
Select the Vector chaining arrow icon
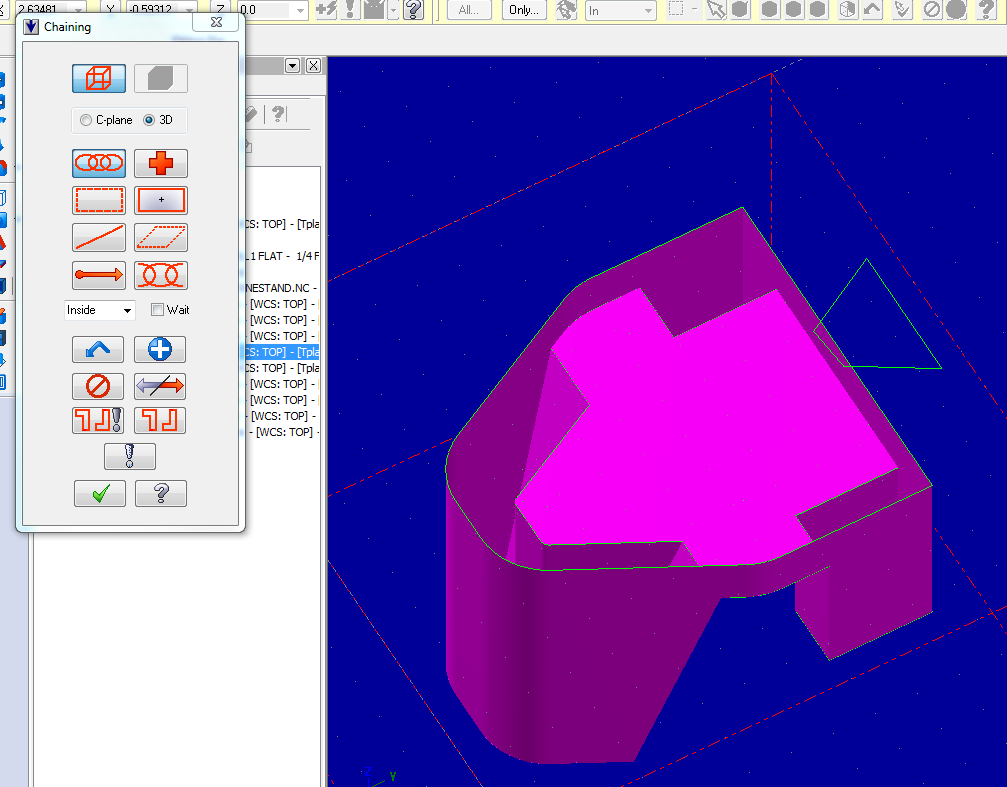click(99, 275)
